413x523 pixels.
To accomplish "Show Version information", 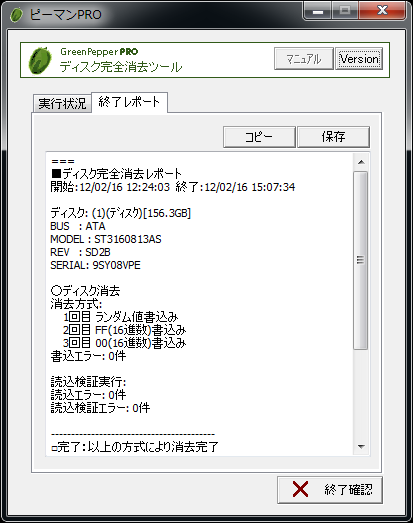I will pyautogui.click(x=359, y=59).
